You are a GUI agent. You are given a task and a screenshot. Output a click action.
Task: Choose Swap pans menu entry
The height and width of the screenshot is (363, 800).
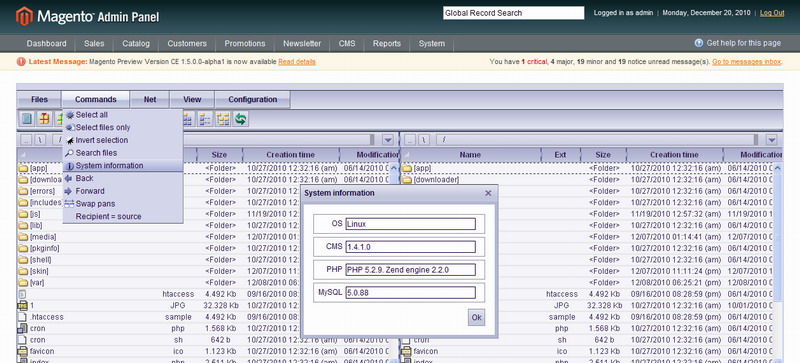[x=122, y=204]
